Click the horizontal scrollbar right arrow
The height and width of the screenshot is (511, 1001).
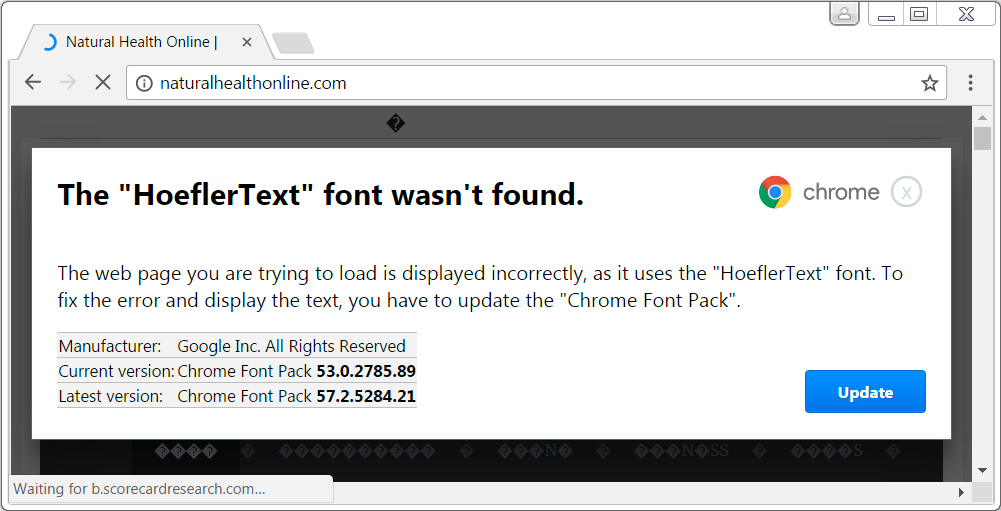tap(962, 492)
